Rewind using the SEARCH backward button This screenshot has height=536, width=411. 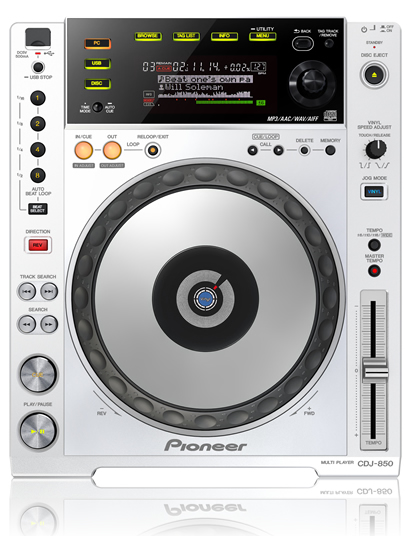(27, 324)
